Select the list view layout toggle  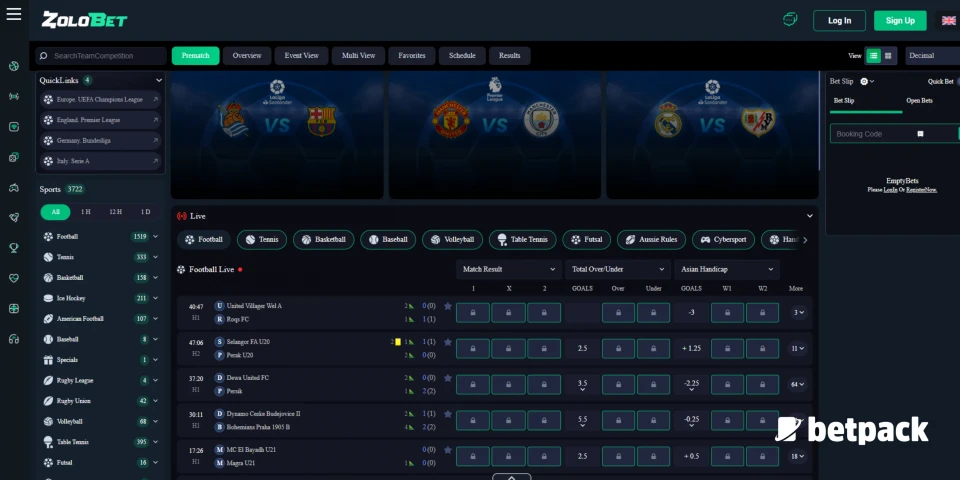(873, 56)
